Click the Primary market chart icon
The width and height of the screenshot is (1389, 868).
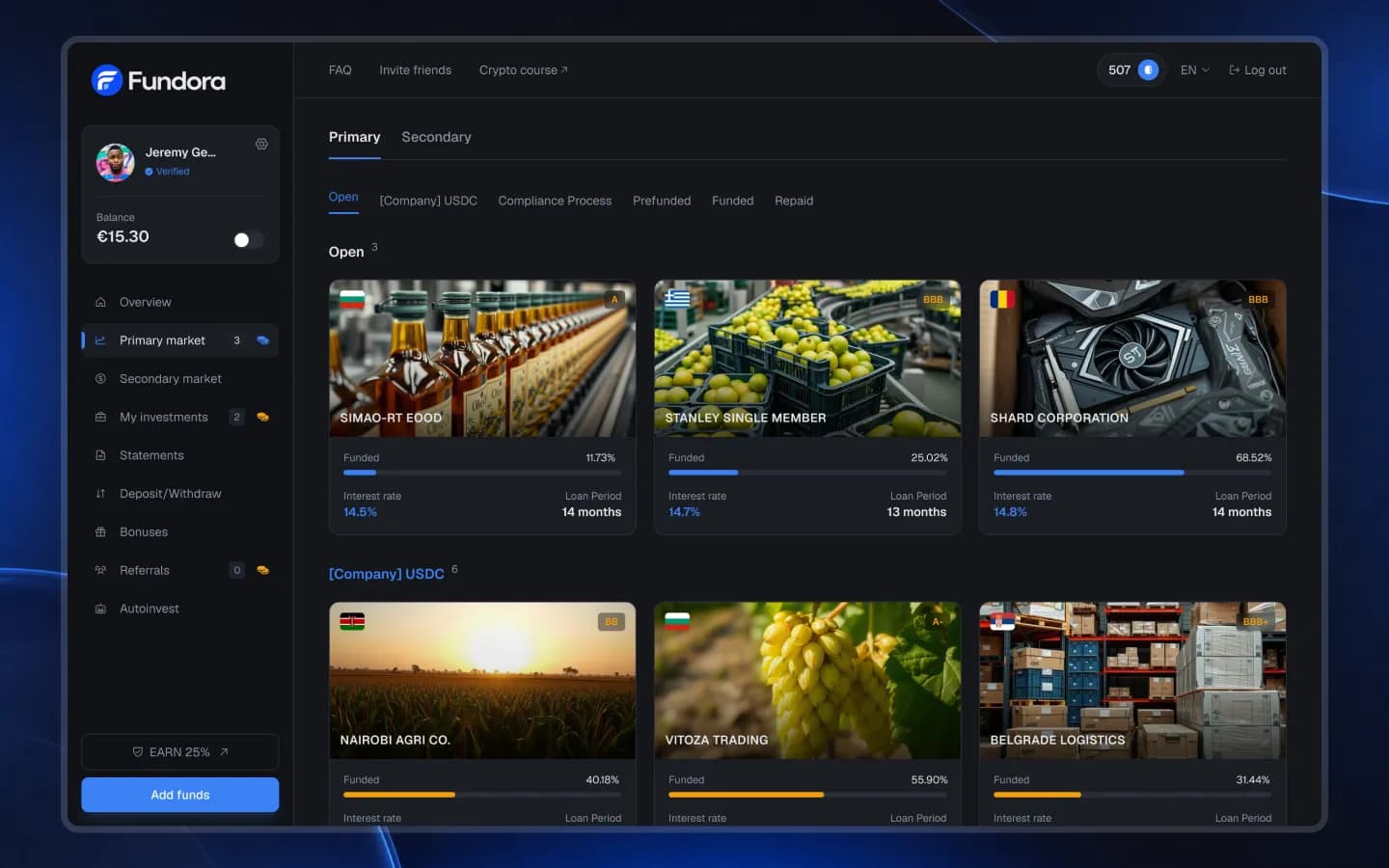coord(100,340)
